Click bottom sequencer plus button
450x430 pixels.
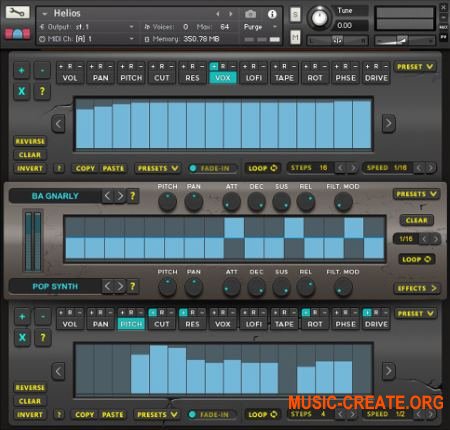pyautogui.click(x=22, y=317)
